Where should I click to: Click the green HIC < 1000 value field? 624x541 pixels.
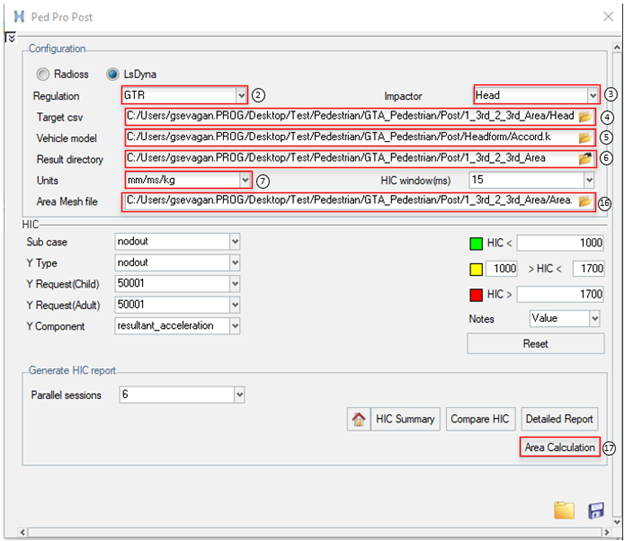coord(560,243)
